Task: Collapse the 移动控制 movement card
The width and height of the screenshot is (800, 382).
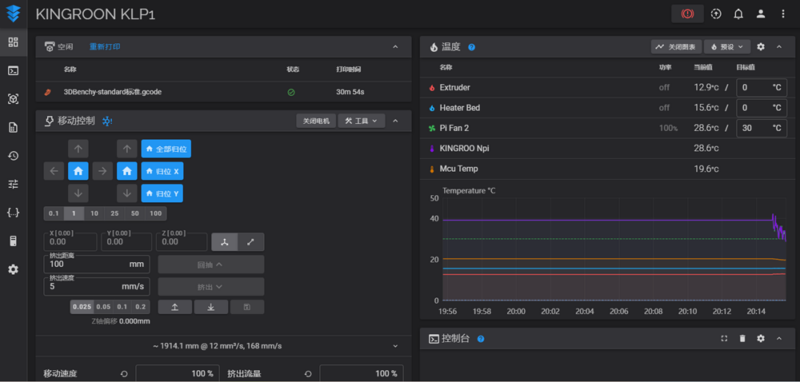Action: pyautogui.click(x=395, y=121)
